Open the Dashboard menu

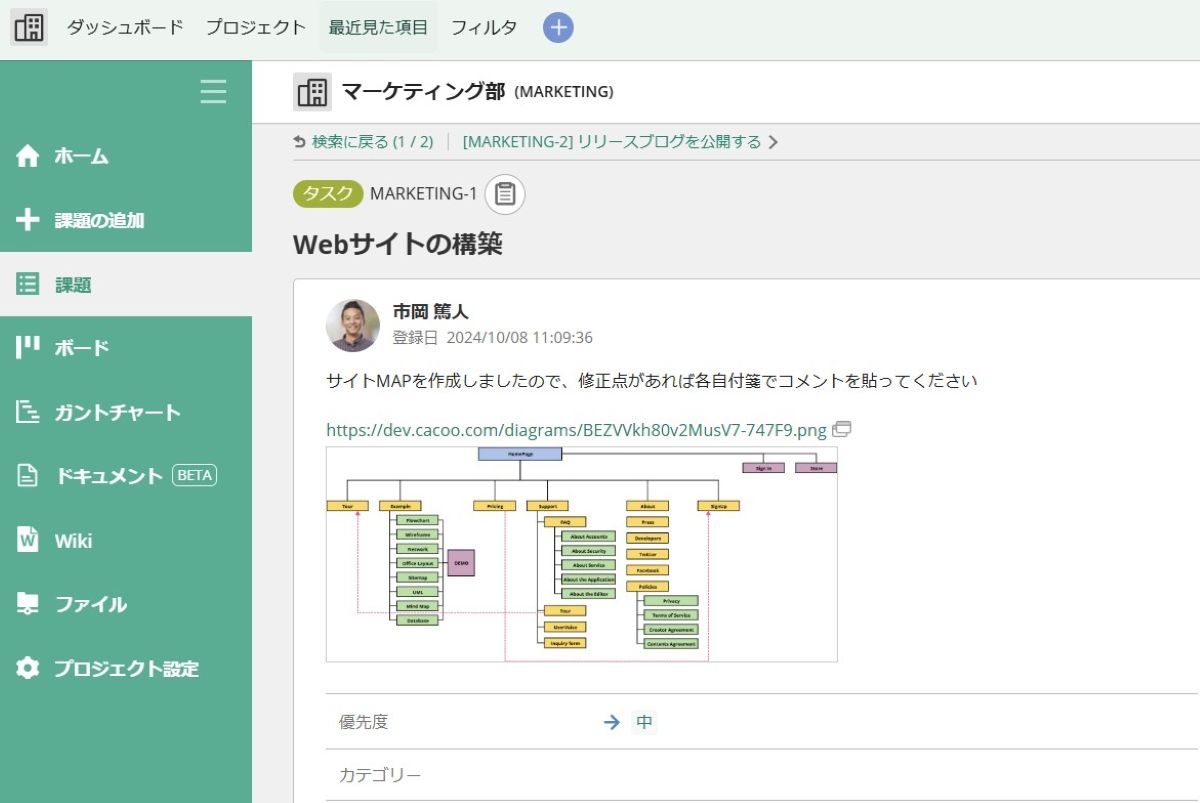click(x=125, y=28)
